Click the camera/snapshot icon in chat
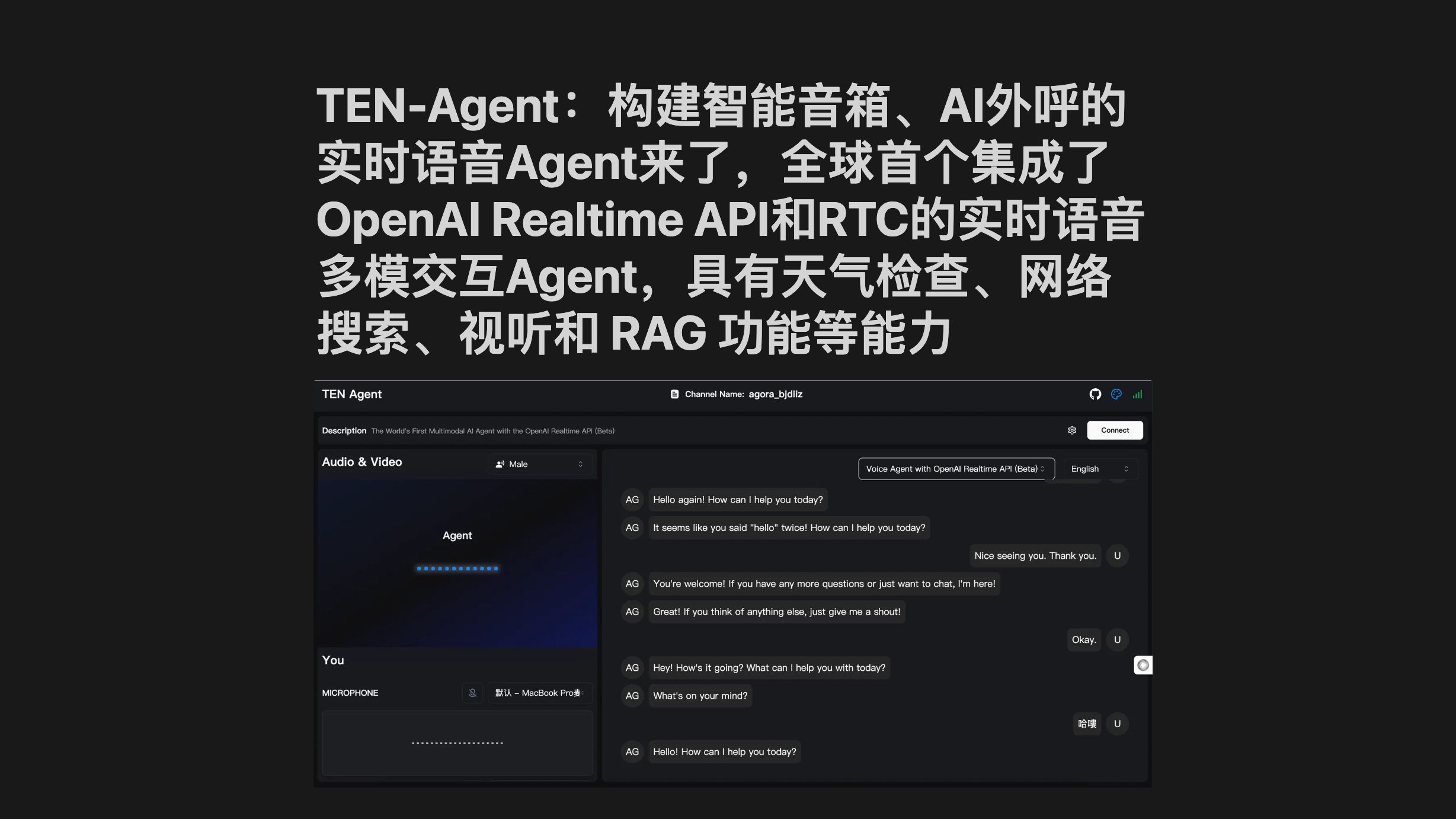This screenshot has height=819, width=1456. [1142, 665]
